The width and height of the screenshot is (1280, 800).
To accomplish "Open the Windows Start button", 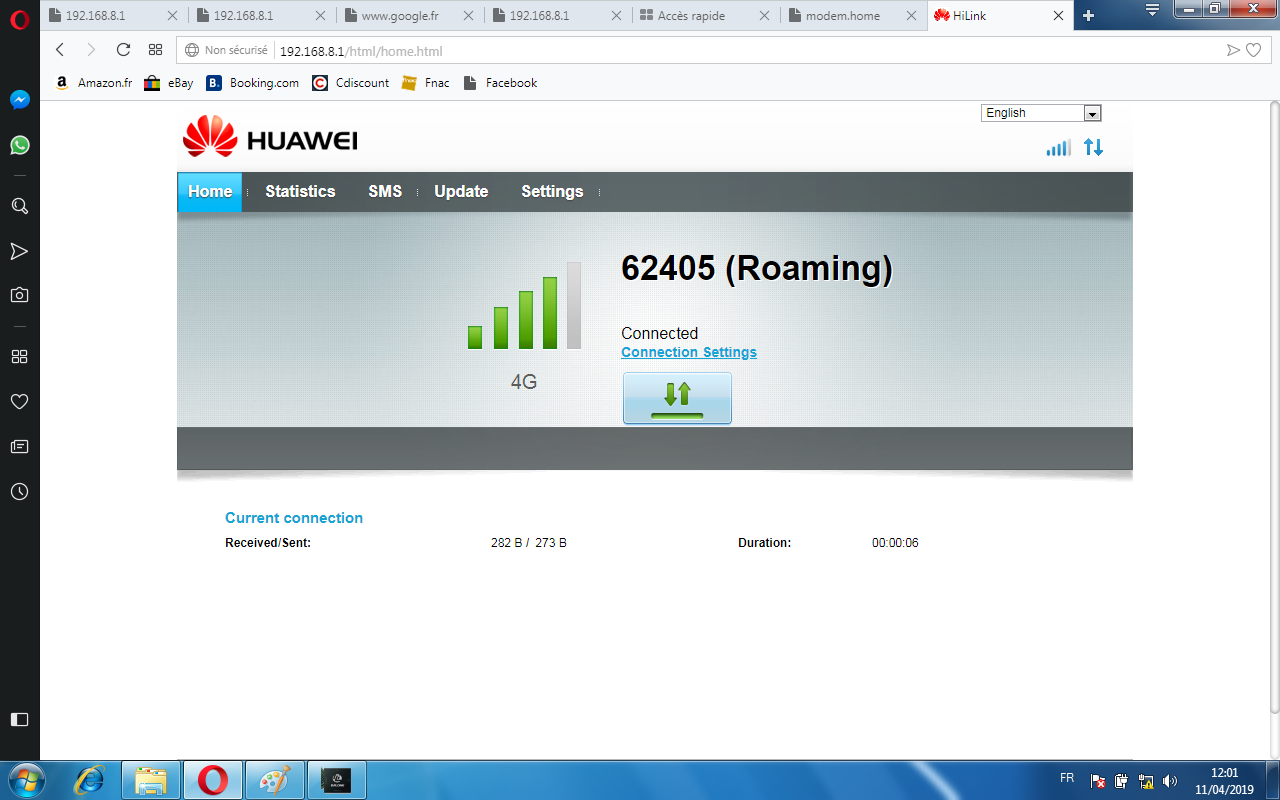I will pyautogui.click(x=26, y=779).
